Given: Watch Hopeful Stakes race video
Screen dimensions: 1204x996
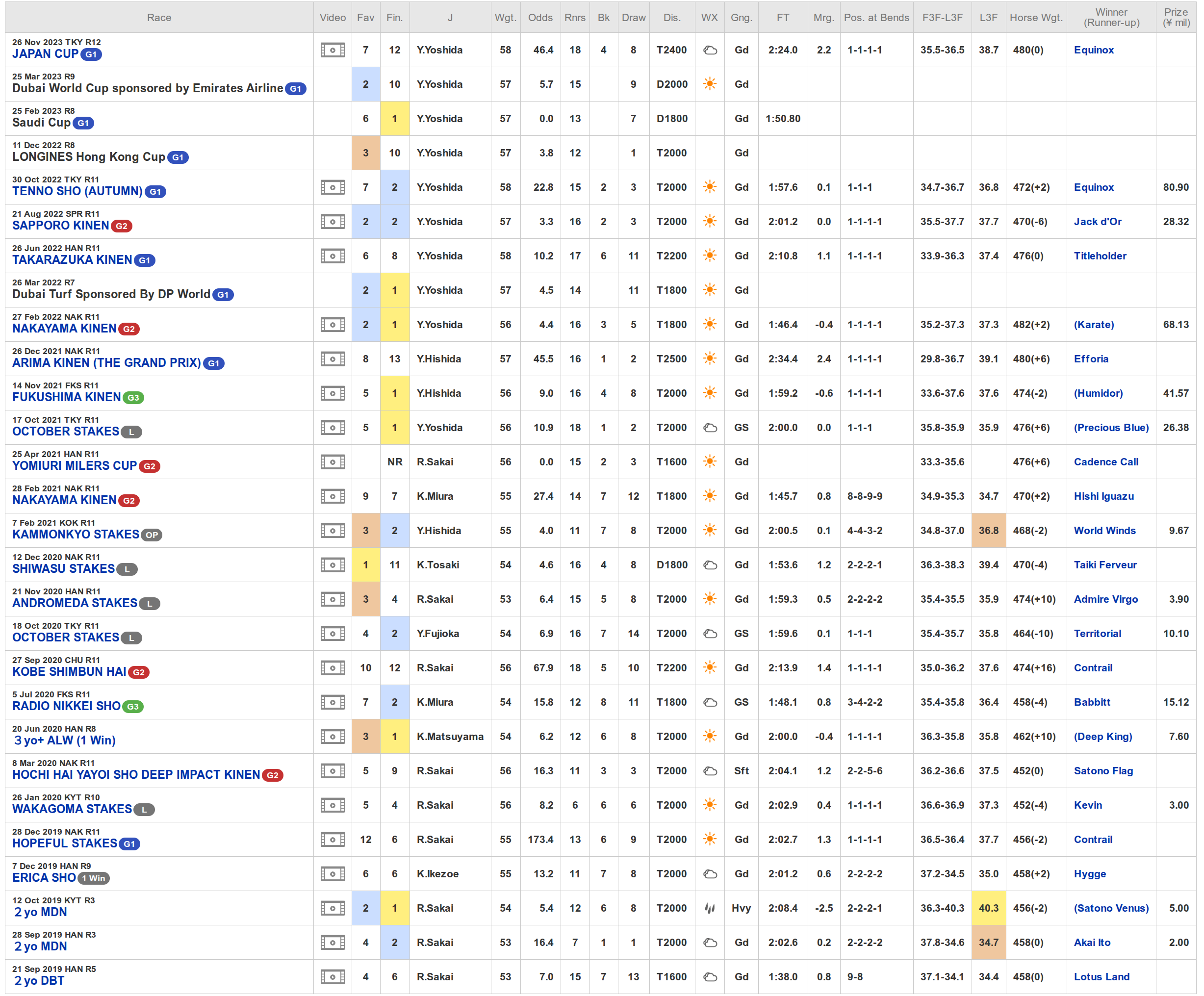Looking at the screenshot, I should pyautogui.click(x=332, y=840).
